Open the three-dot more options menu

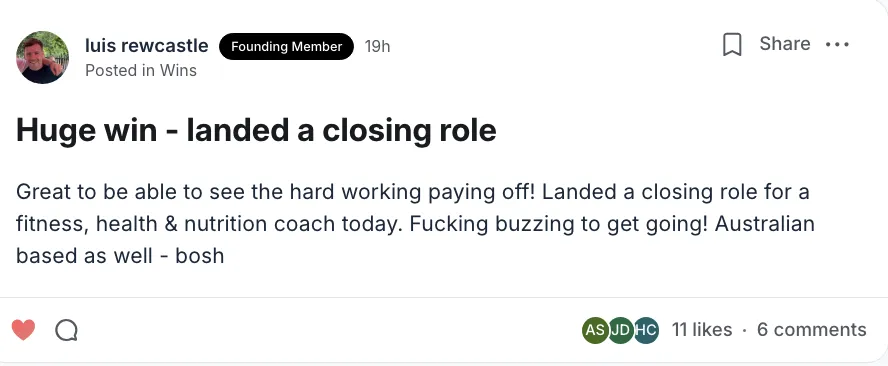click(x=837, y=44)
